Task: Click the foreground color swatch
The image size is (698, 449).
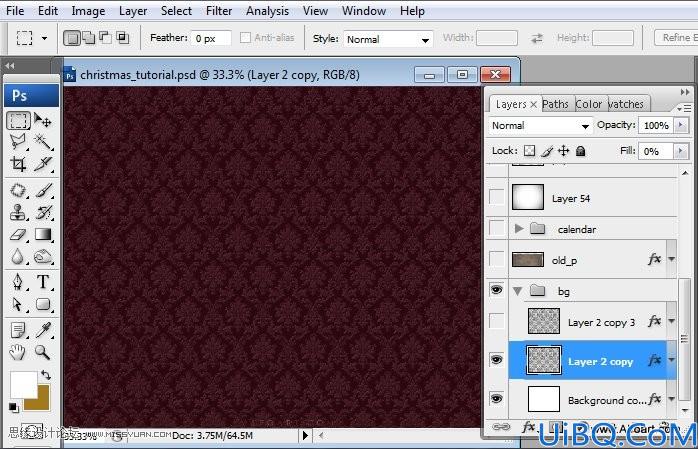Action: [23, 384]
